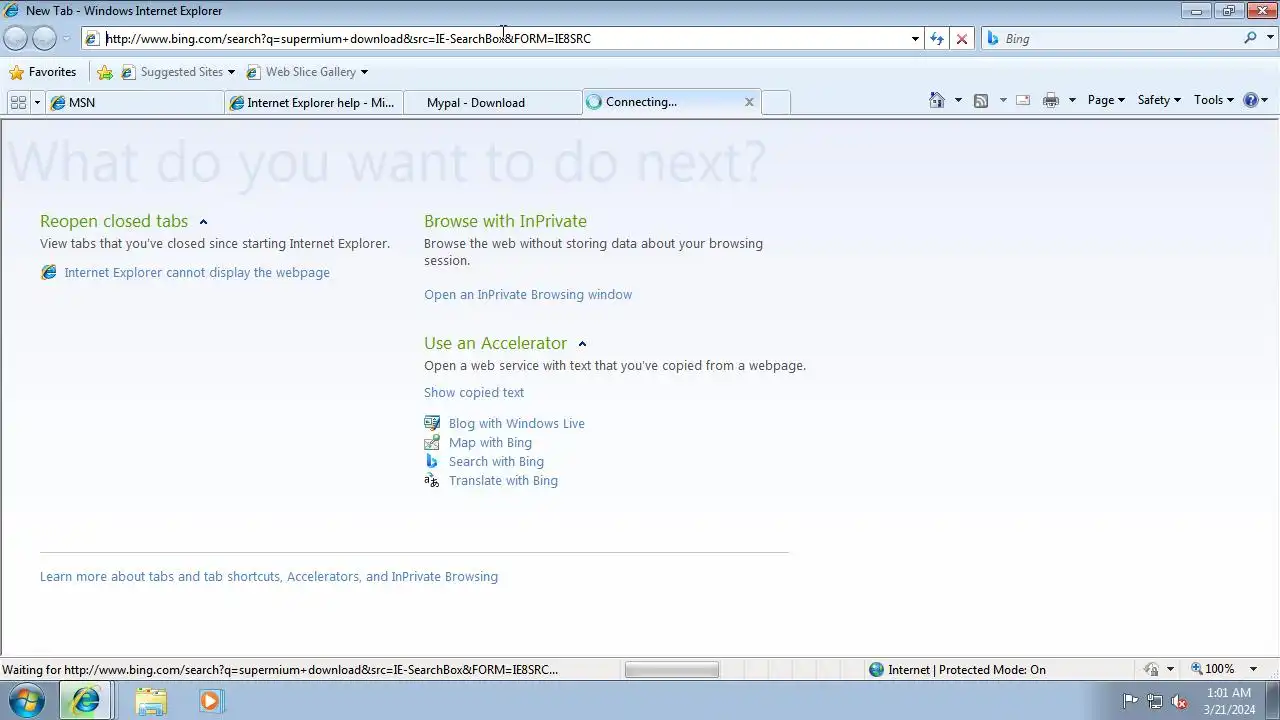Viewport: 1280px width, 720px height.
Task: Select Map with Bing accelerator
Action: click(490, 442)
